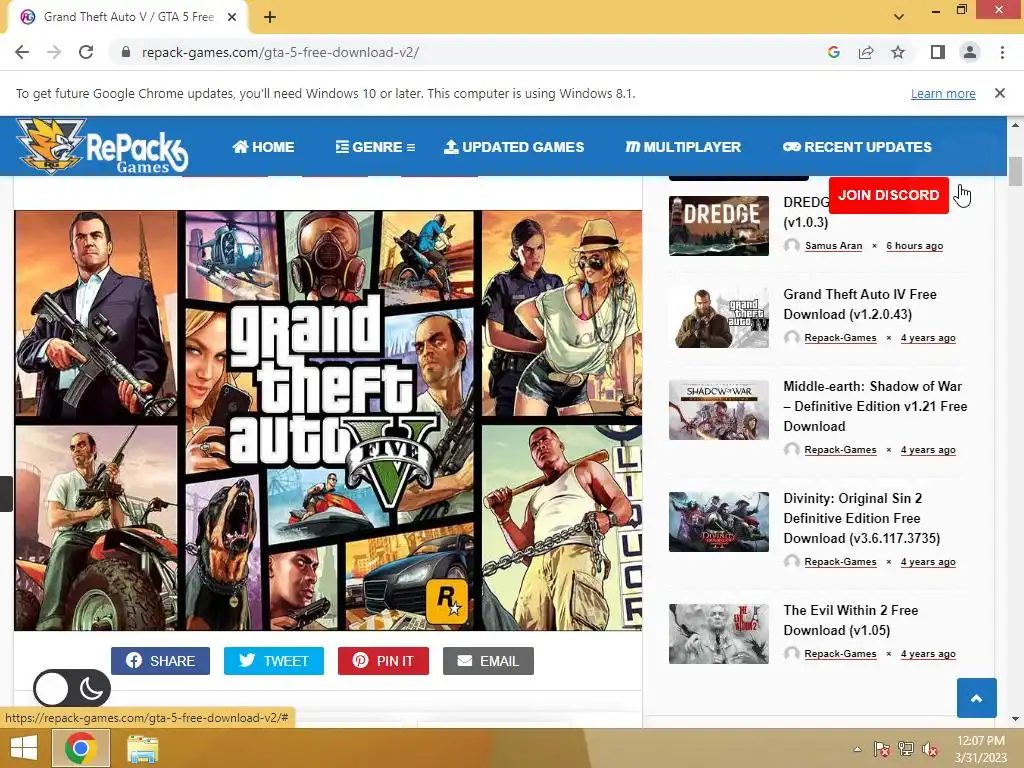Click the JOIN DISCORD button
Screen dimensions: 1024x768
coord(889,195)
